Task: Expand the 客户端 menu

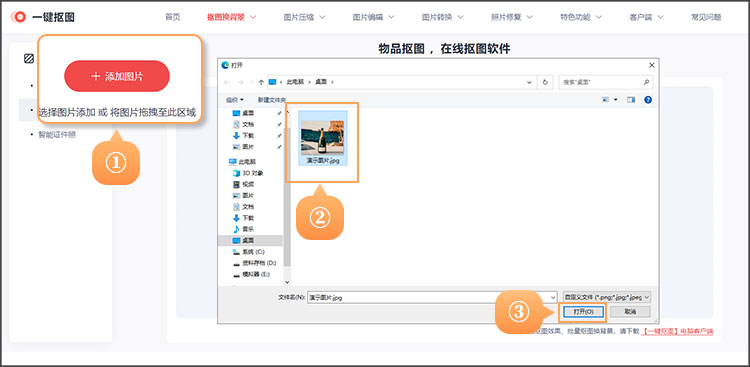Action: 647,17
